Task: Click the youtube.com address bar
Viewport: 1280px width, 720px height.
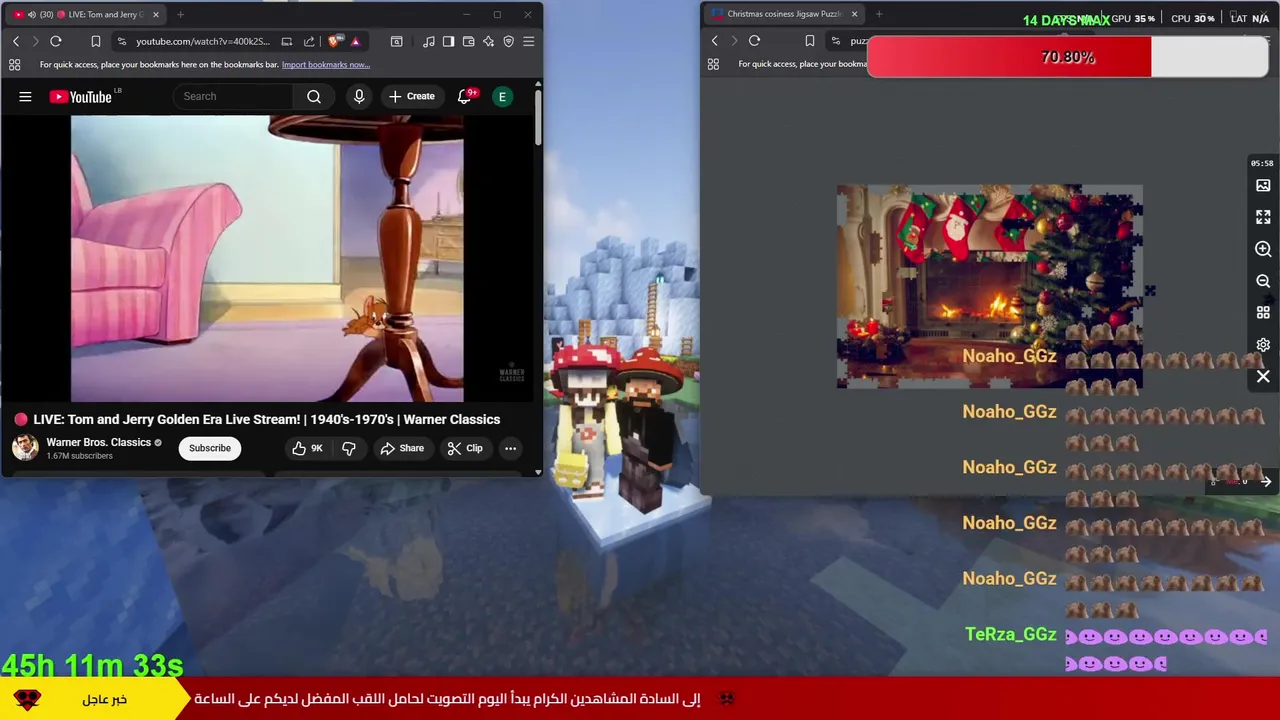Action: [203, 41]
